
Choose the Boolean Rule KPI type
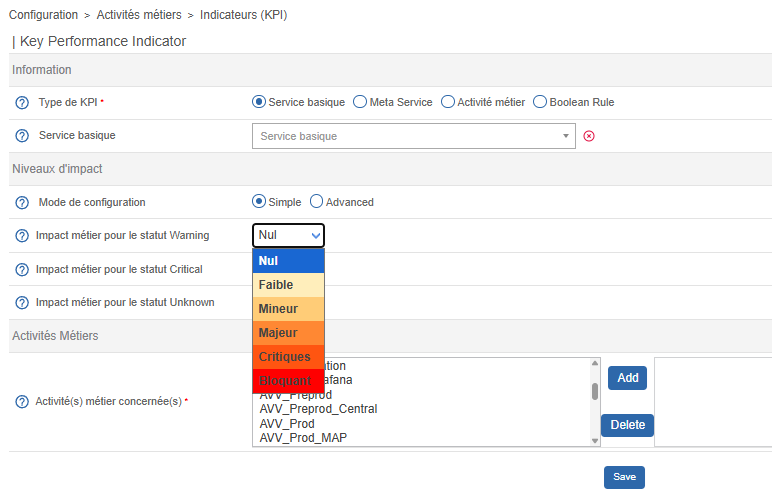click(x=540, y=102)
